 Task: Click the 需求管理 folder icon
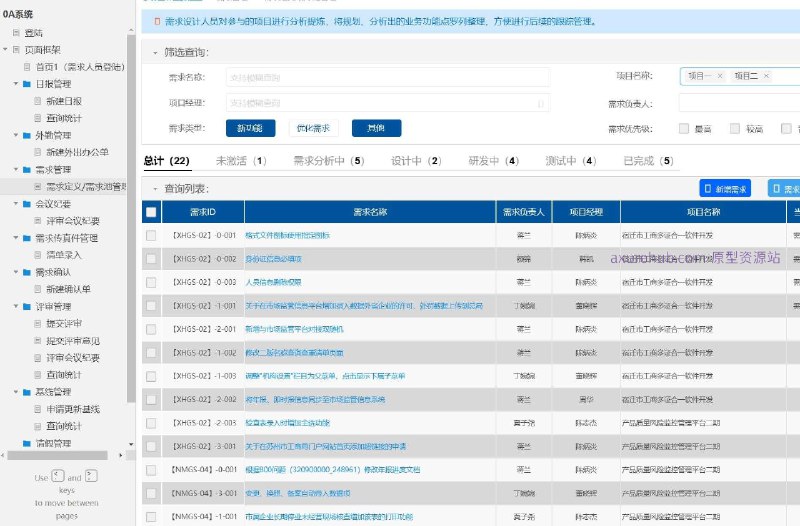(x=27, y=170)
